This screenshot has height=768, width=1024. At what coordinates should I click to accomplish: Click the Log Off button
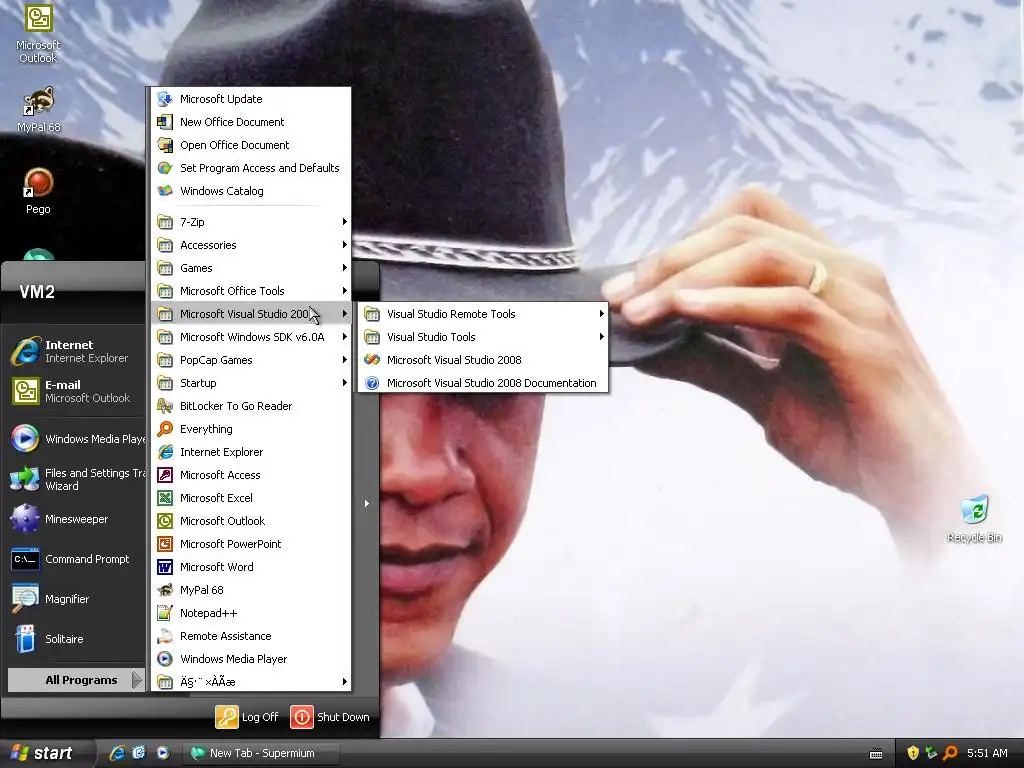tap(248, 717)
